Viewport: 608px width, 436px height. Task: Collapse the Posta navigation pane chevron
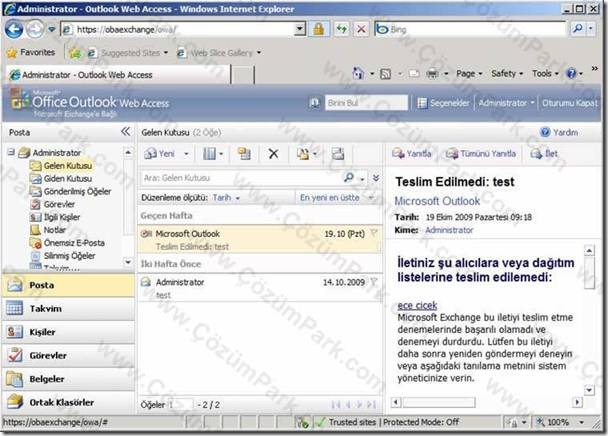pyautogui.click(x=125, y=132)
